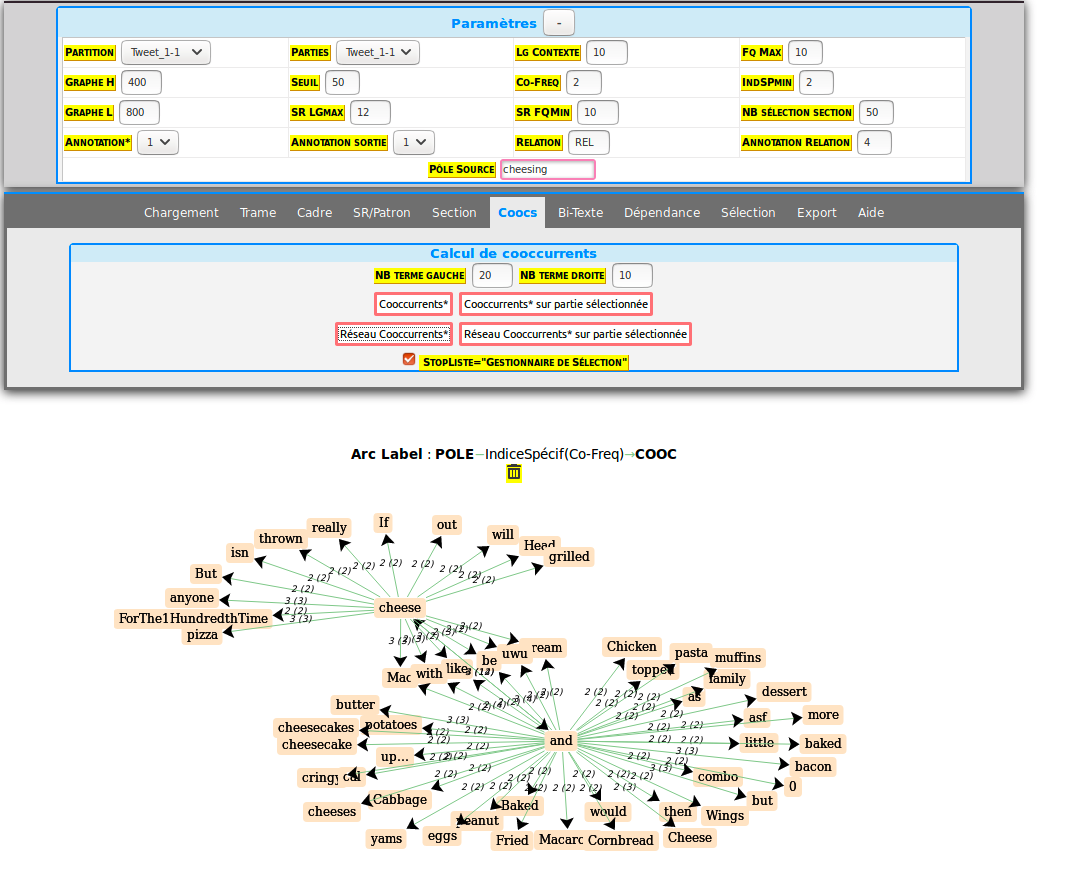Go to the Dépendance tab
This screenshot has width=1075, height=891.
(x=662, y=212)
